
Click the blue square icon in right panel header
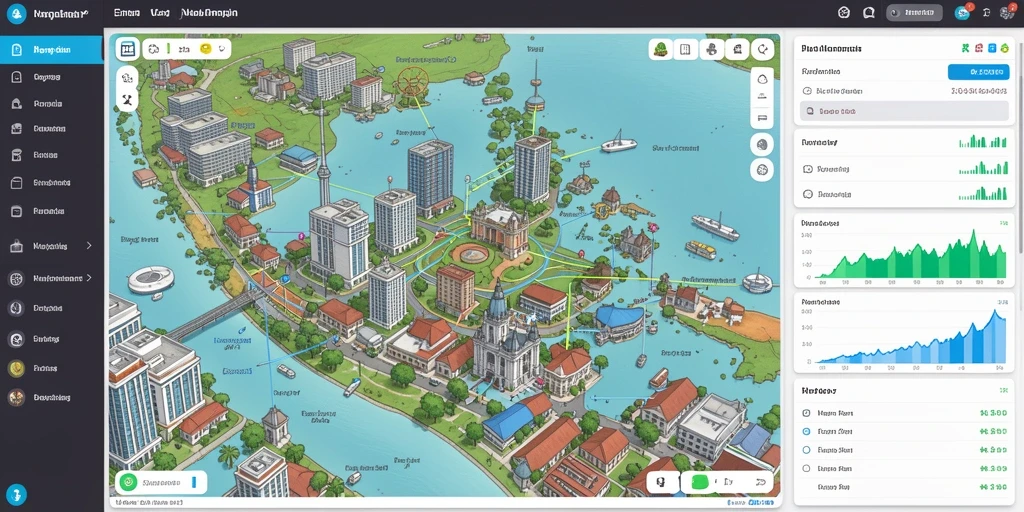991,48
